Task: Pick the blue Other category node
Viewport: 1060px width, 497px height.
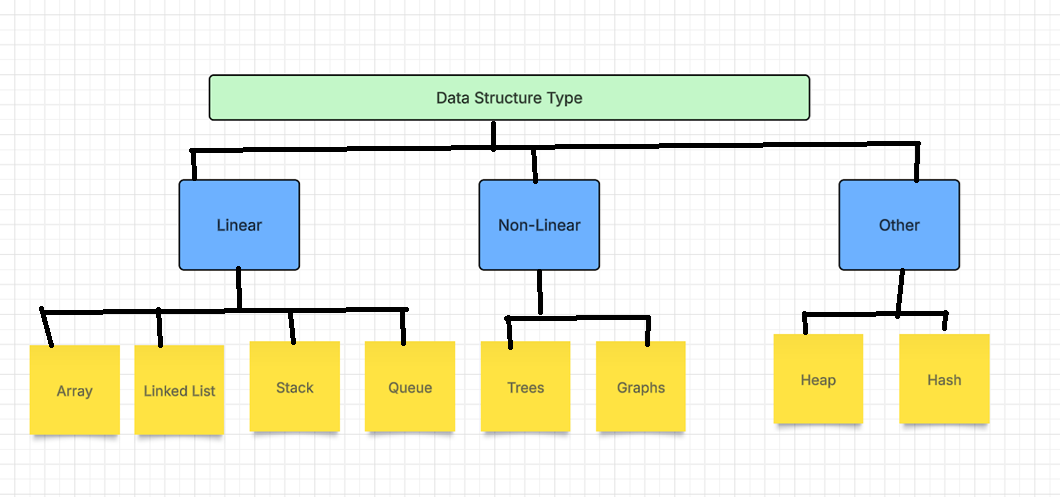Action: pyautogui.click(x=898, y=225)
